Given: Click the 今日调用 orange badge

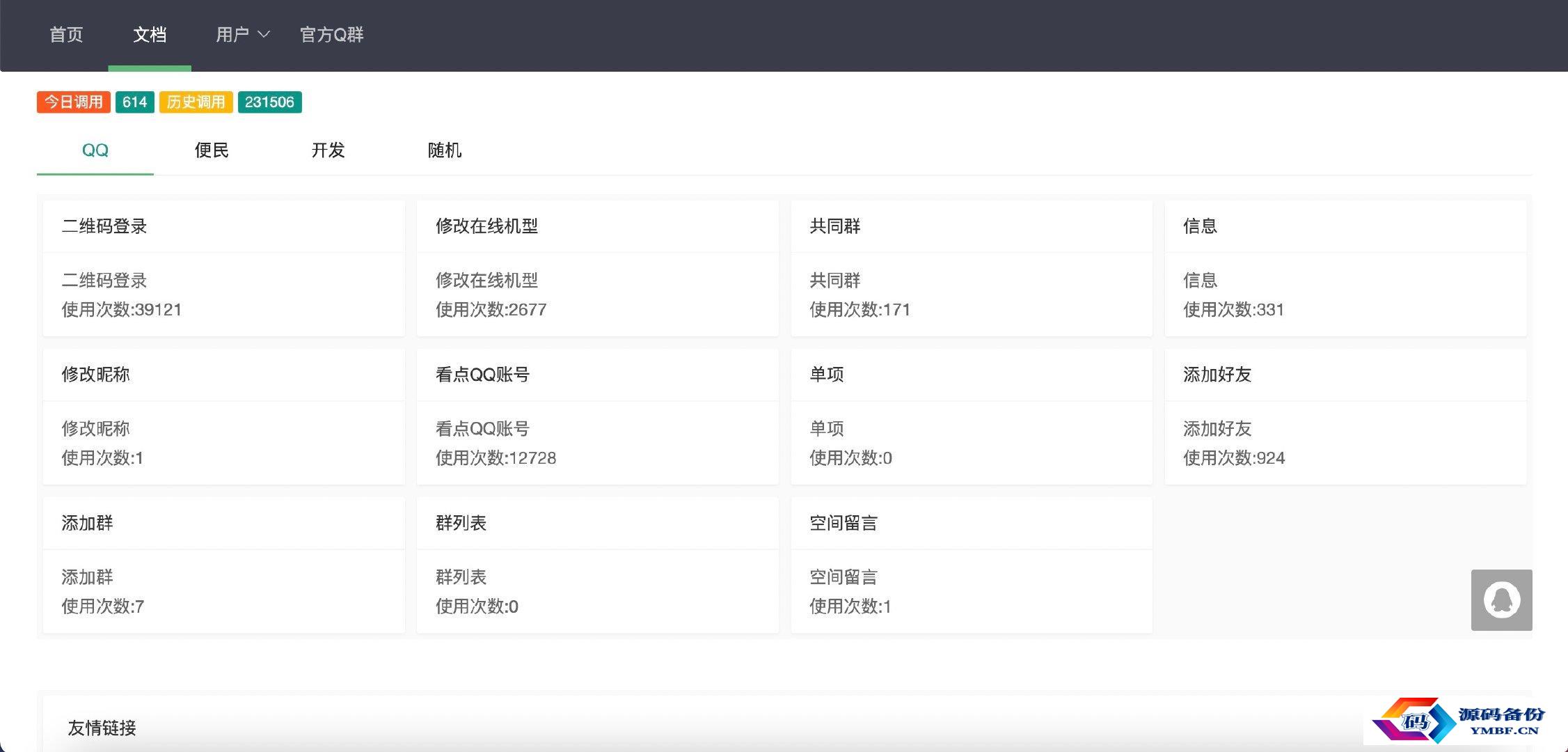Looking at the screenshot, I should tap(74, 102).
